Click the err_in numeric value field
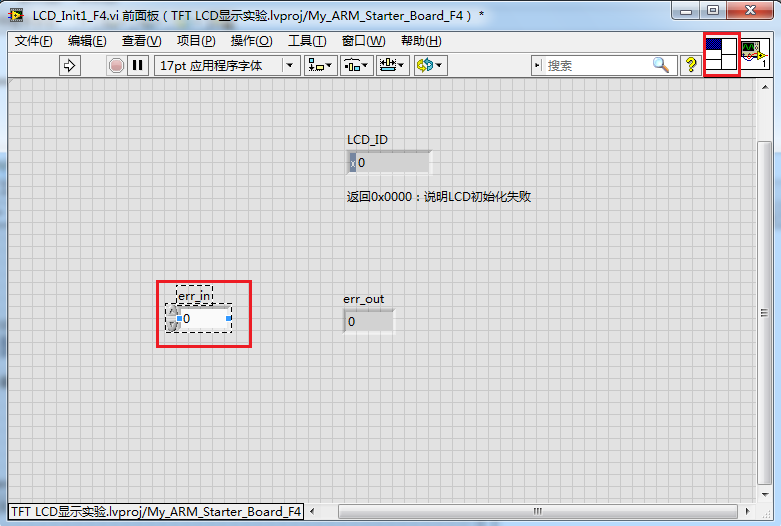The width and height of the screenshot is (781, 526). [203, 318]
